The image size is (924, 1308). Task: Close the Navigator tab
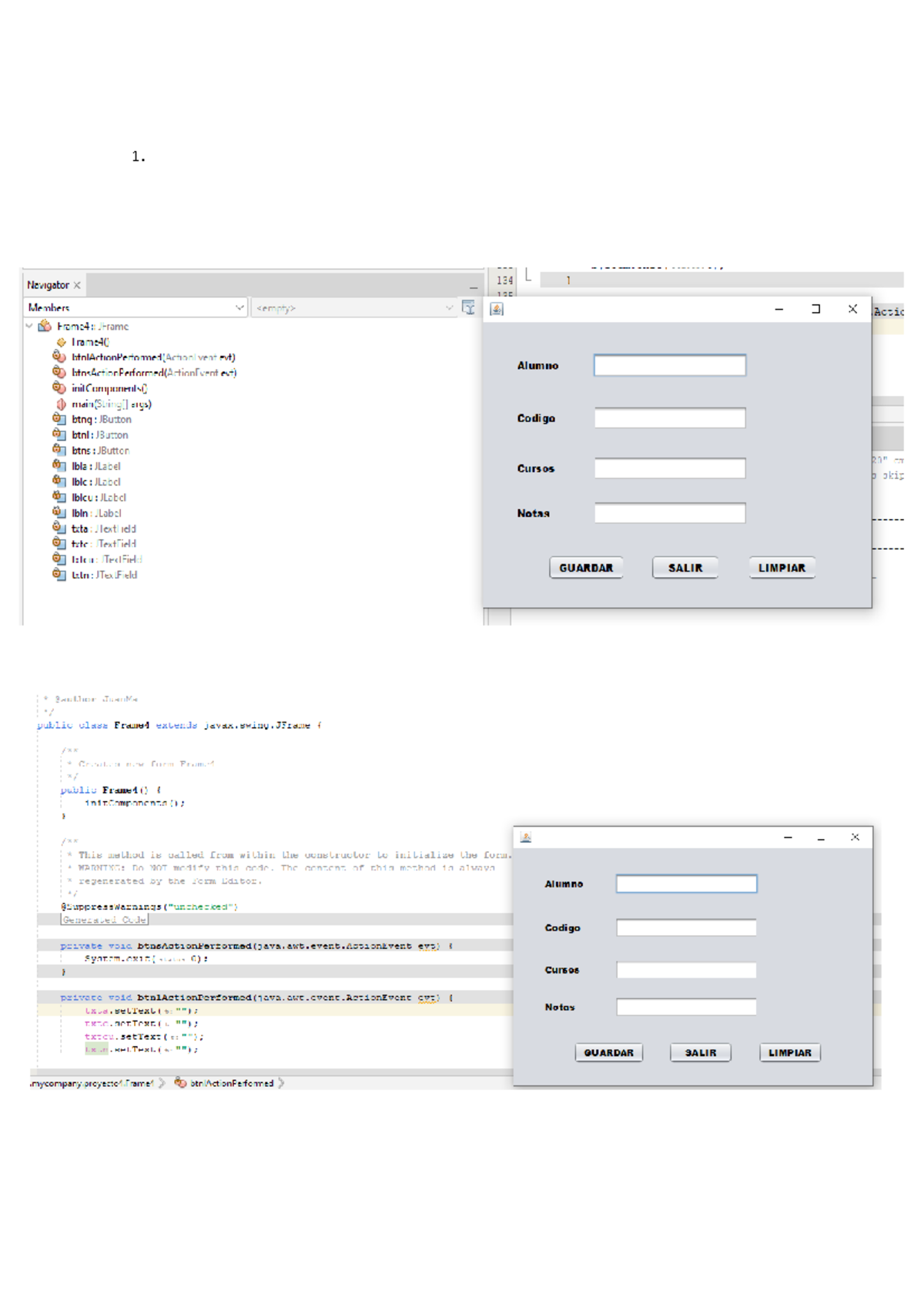point(77,285)
